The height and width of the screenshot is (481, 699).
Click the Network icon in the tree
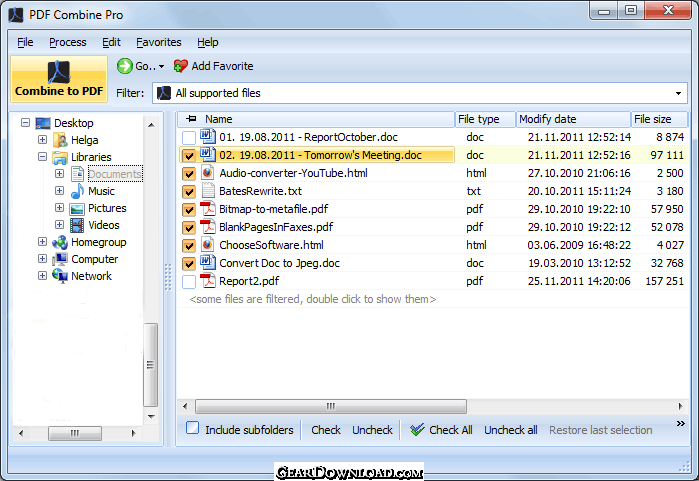[60, 276]
